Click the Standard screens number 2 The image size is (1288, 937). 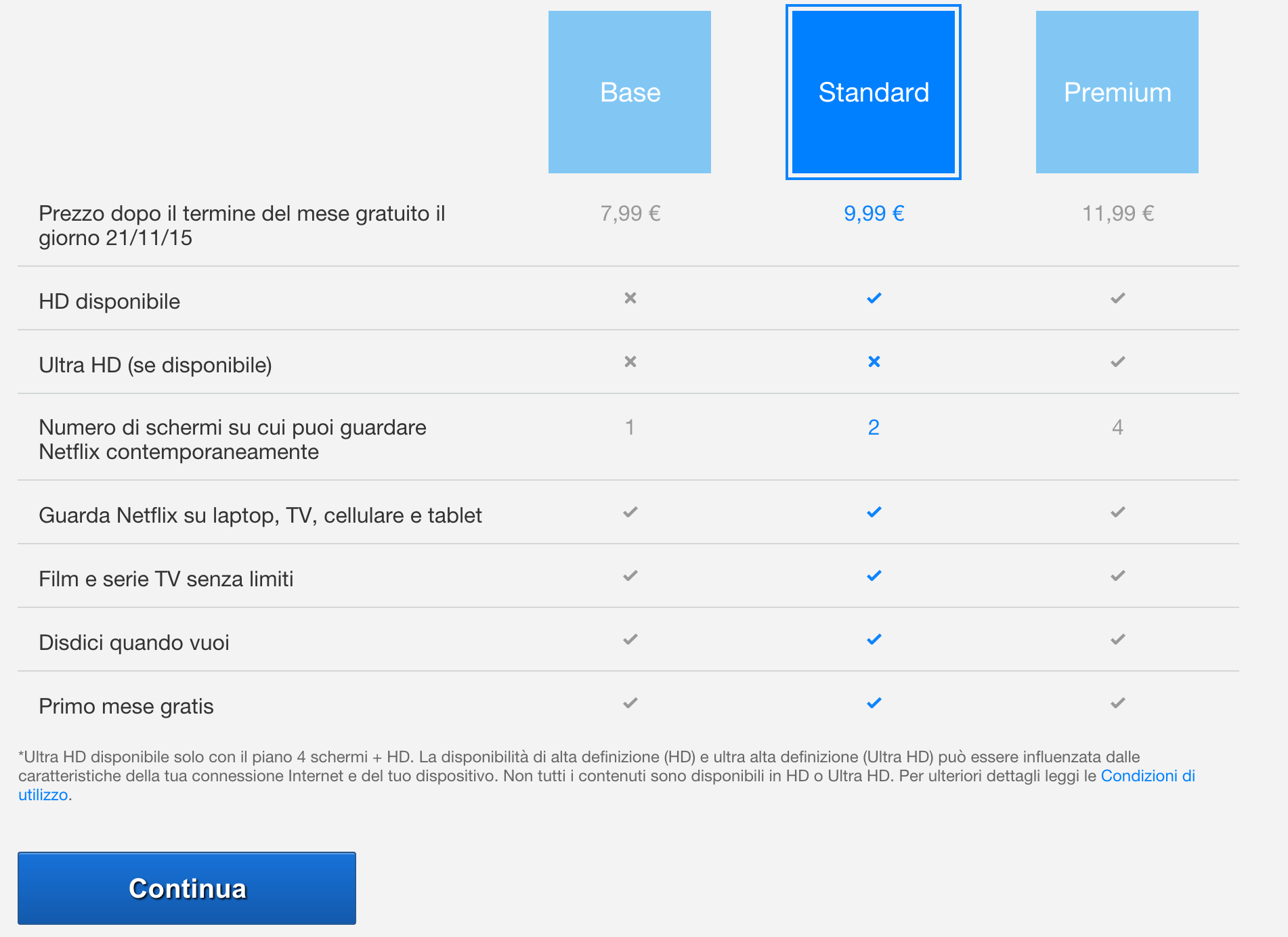tap(874, 427)
